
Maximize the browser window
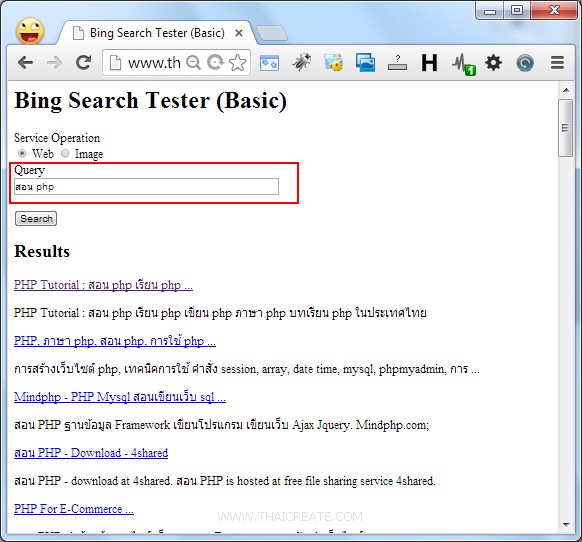517,10
